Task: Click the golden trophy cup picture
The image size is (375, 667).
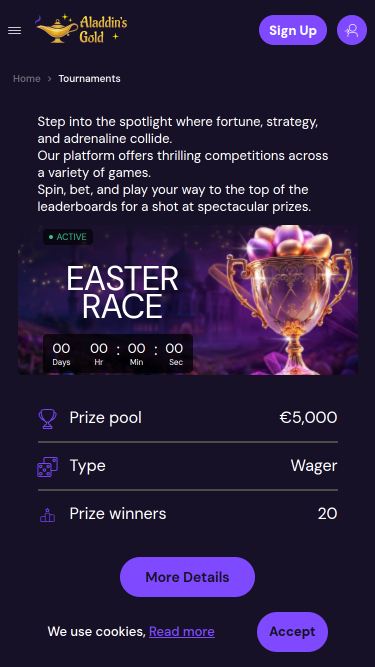Action: point(289,300)
